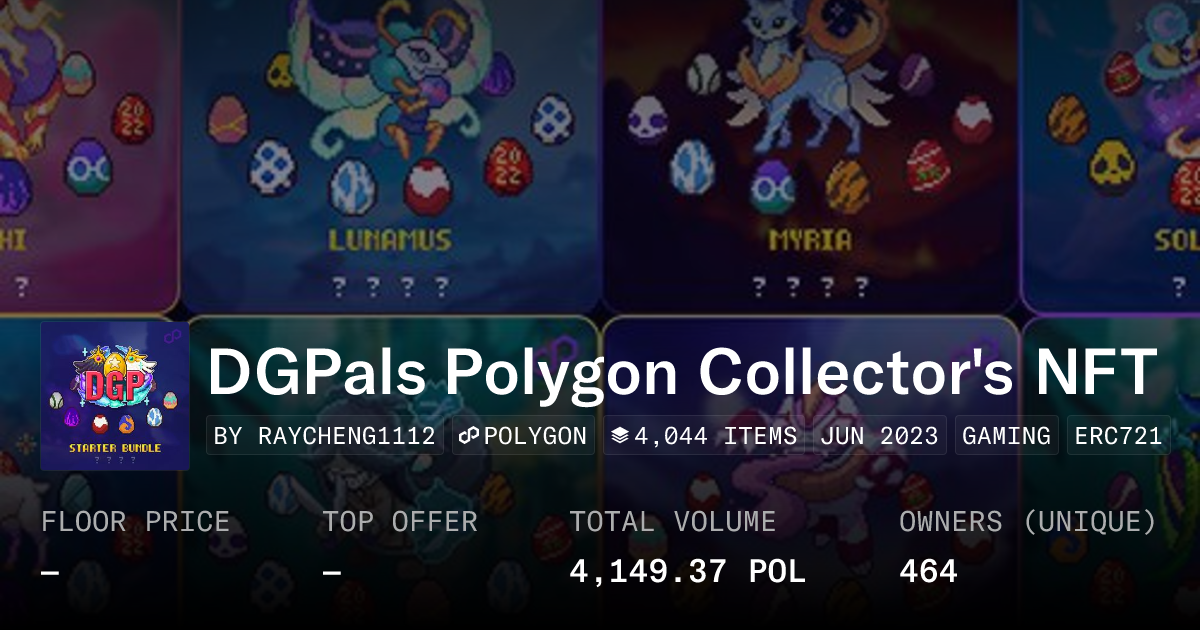
Task: Click the stacked layers items icon
Action: (x=619, y=436)
